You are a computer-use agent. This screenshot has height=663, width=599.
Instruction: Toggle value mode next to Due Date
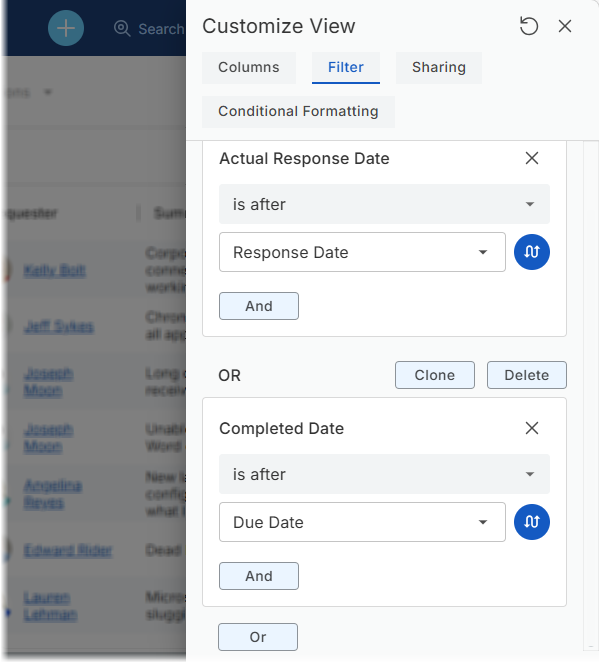532,522
